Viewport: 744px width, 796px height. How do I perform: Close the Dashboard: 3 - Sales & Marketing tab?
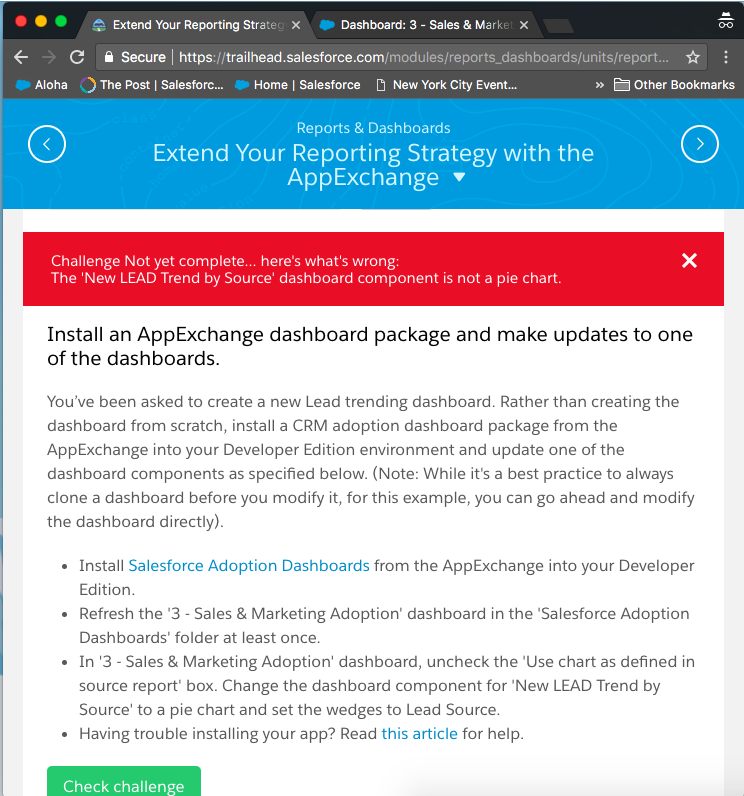click(524, 25)
